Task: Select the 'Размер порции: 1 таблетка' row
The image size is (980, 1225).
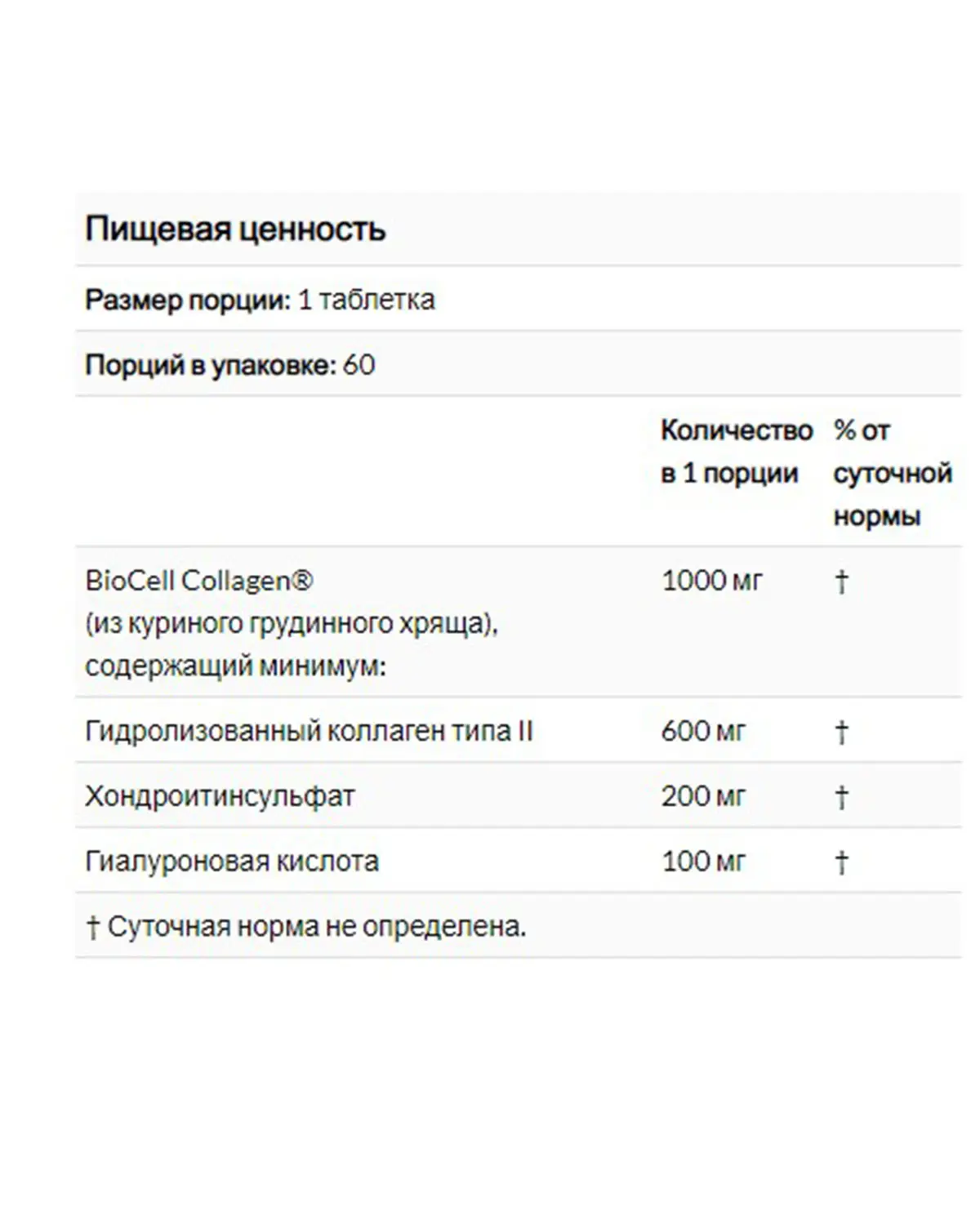Action: (519, 299)
